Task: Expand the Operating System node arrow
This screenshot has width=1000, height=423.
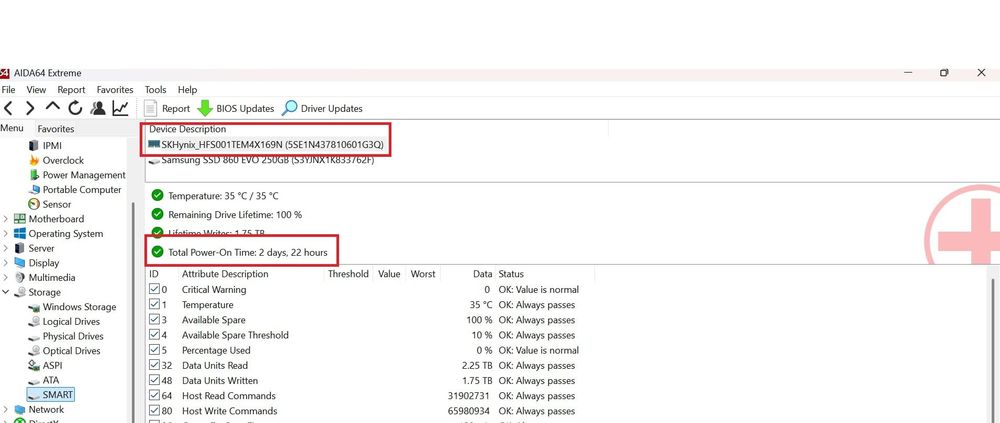Action: coord(6,234)
